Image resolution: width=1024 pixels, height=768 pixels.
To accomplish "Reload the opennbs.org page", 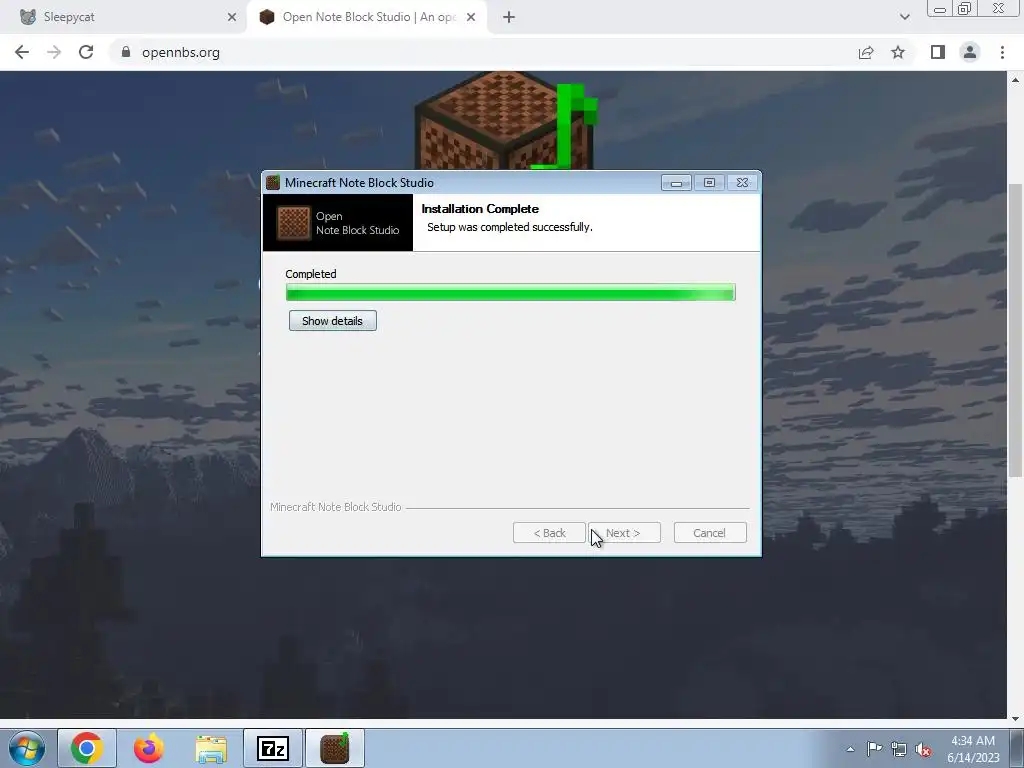I will click(x=86, y=52).
